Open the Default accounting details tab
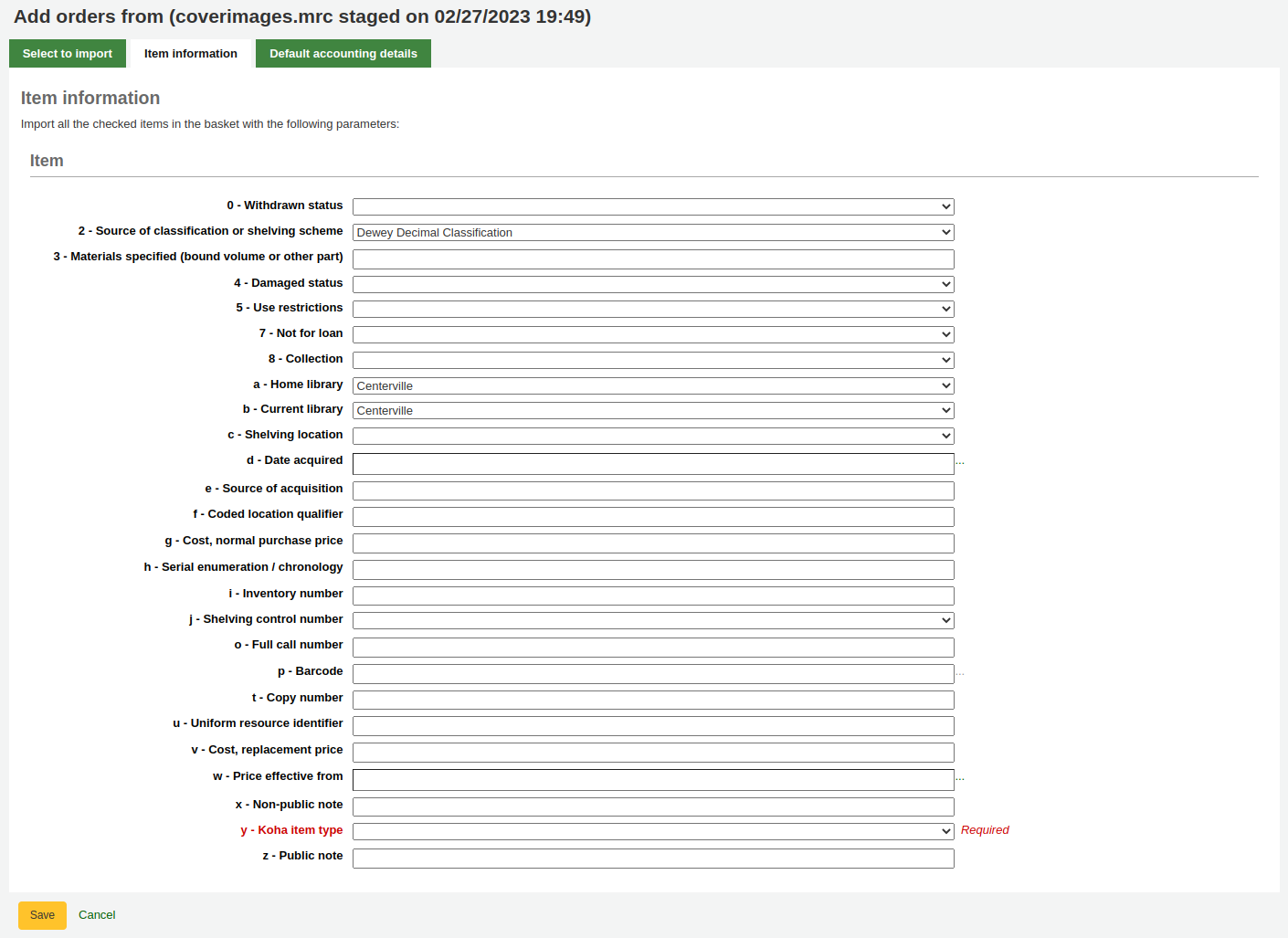Viewport: 1288px width, 938px height. point(343,53)
